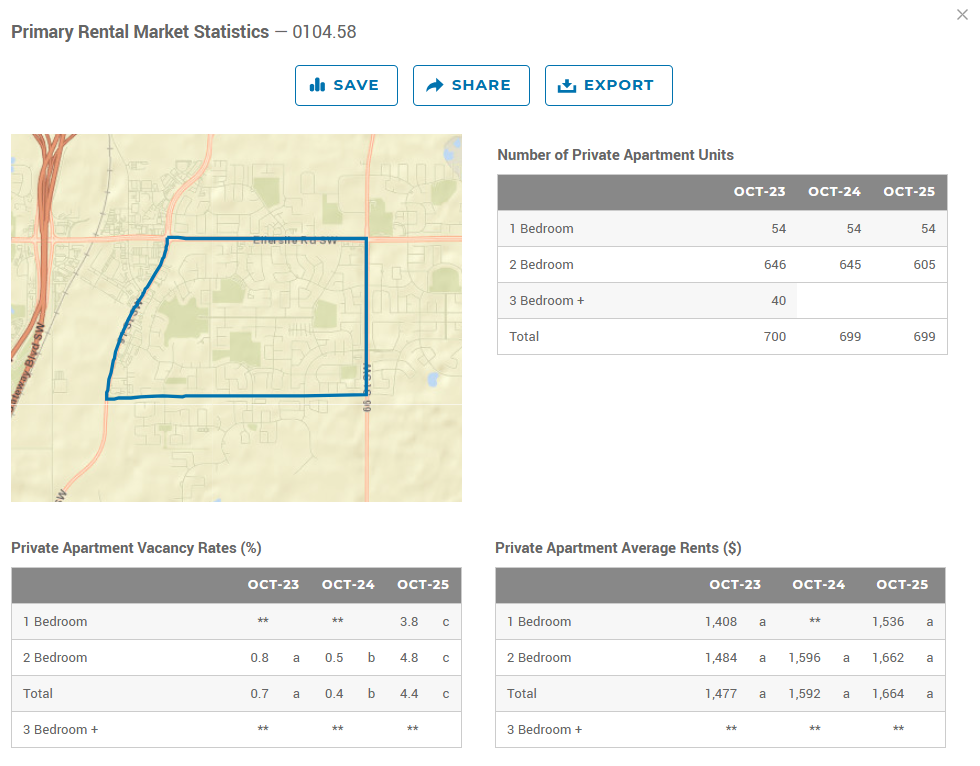This screenshot has width=980, height=766.
Task: Click the Total row label in Average Rents
Action: tap(523, 694)
